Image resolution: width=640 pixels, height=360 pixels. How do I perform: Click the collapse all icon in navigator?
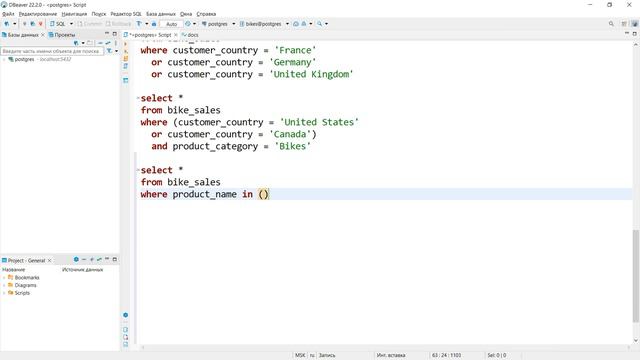pyautogui.click(x=100, y=43)
